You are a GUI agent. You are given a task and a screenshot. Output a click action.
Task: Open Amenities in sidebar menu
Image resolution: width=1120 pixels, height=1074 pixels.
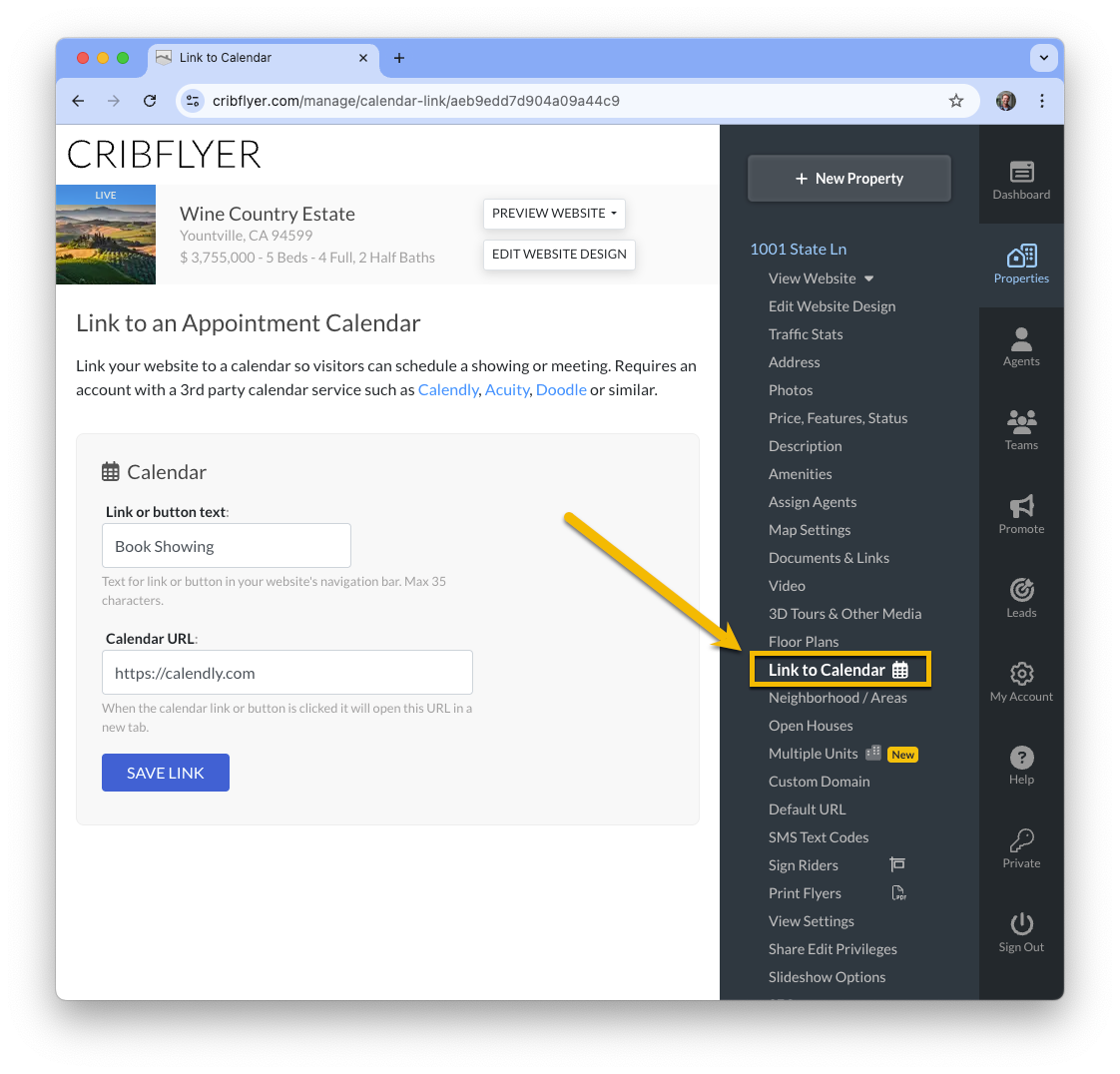pos(800,473)
